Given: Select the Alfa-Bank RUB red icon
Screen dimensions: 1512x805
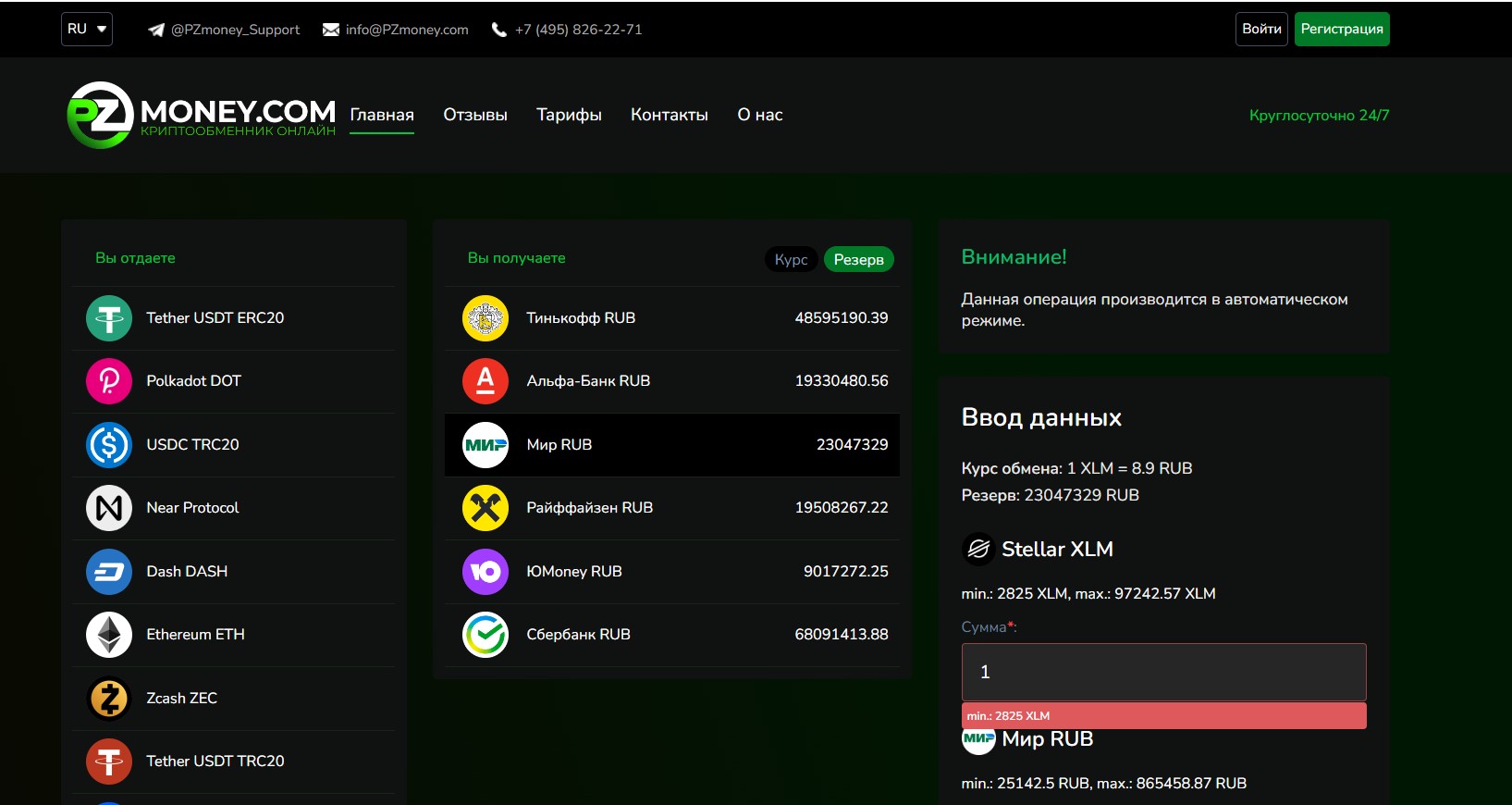Looking at the screenshot, I should (x=486, y=381).
